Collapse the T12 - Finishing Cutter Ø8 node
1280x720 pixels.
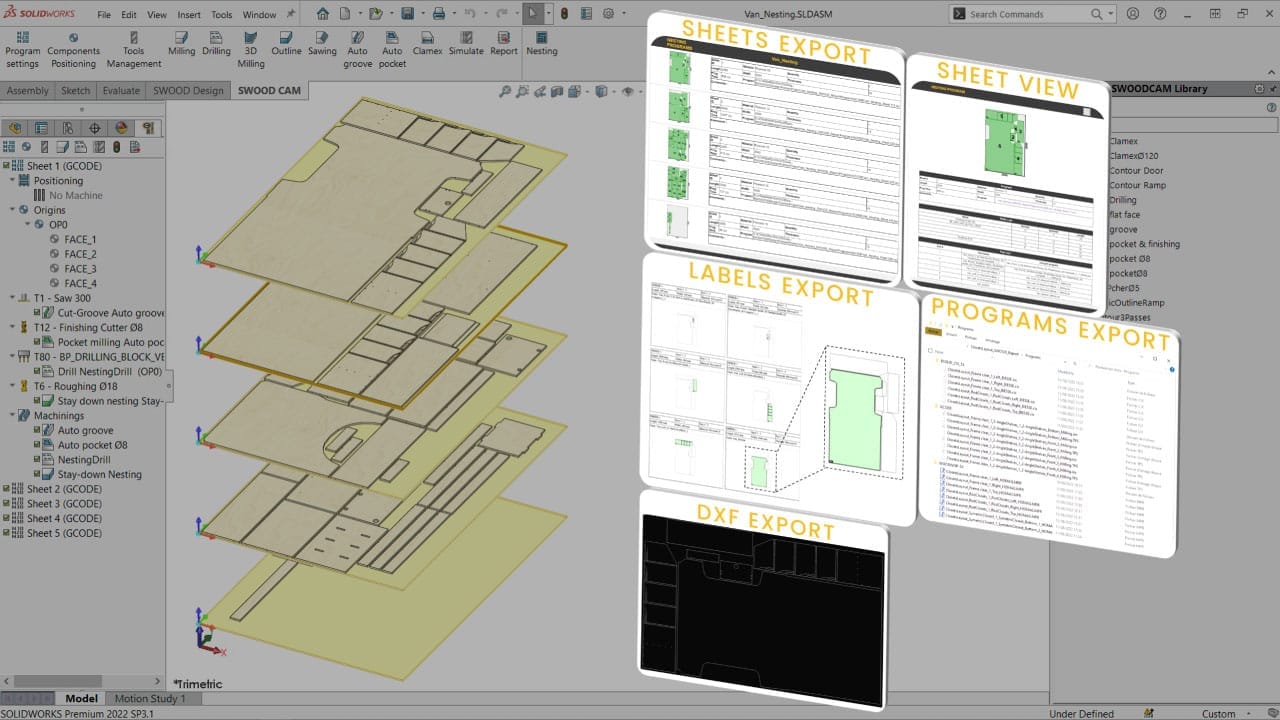12,327
